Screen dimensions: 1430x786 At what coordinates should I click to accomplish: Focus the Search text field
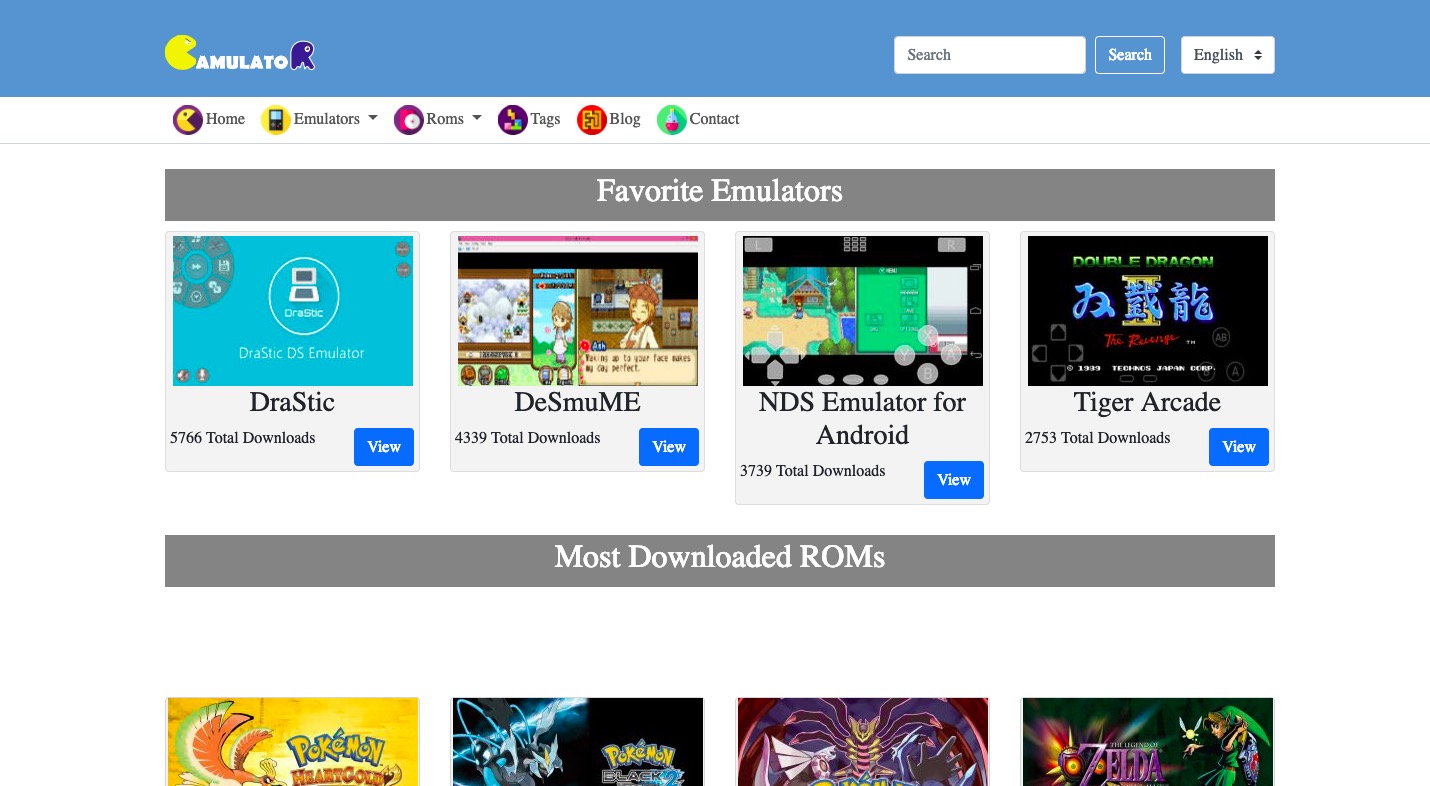[990, 55]
